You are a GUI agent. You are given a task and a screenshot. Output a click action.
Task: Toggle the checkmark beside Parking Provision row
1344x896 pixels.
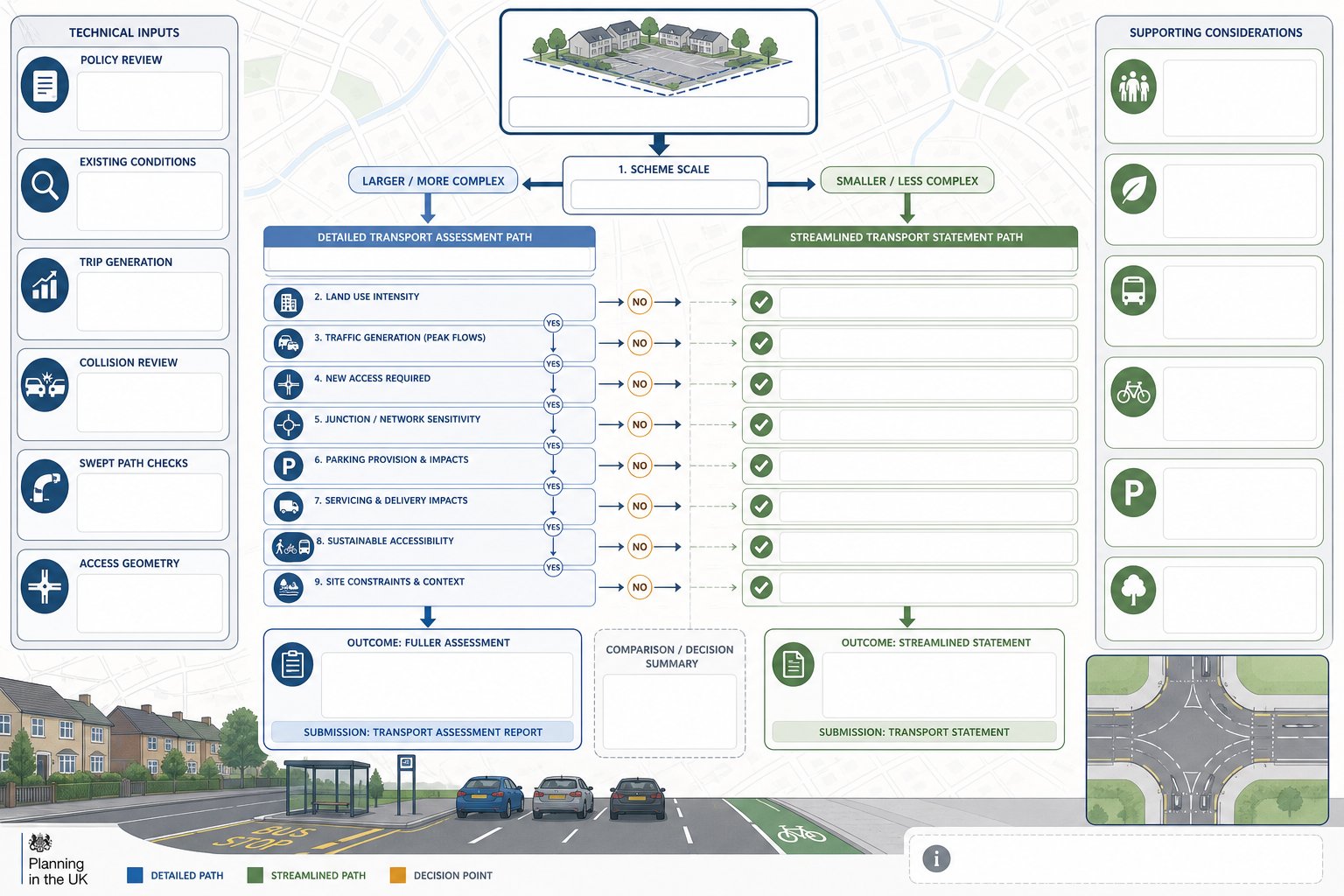click(761, 465)
